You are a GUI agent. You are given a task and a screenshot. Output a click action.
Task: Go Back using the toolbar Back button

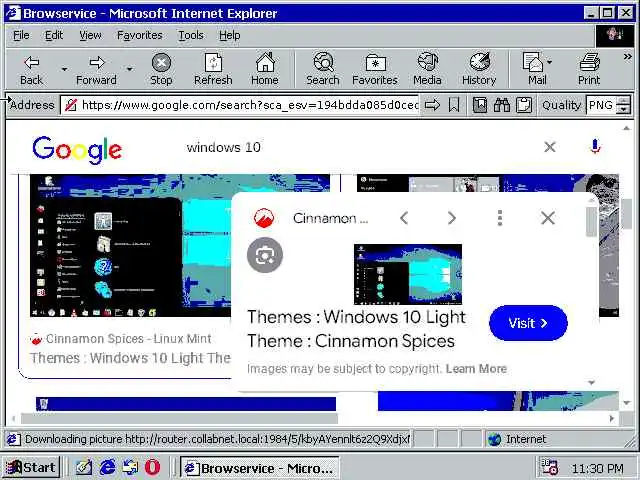click(31, 69)
